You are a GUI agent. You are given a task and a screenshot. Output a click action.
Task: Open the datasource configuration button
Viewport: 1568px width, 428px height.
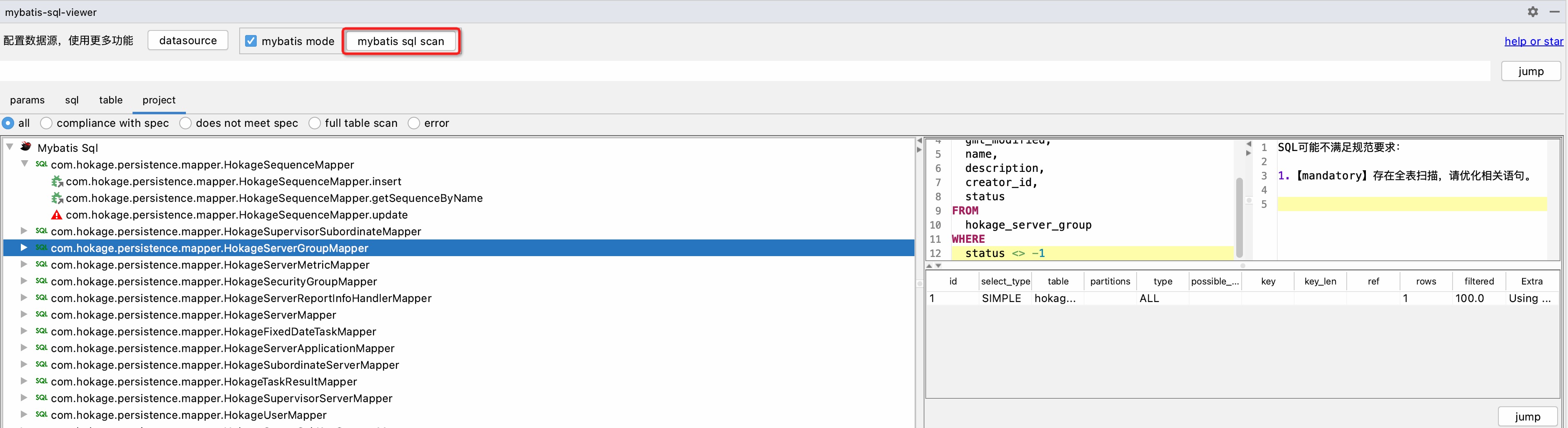188,40
